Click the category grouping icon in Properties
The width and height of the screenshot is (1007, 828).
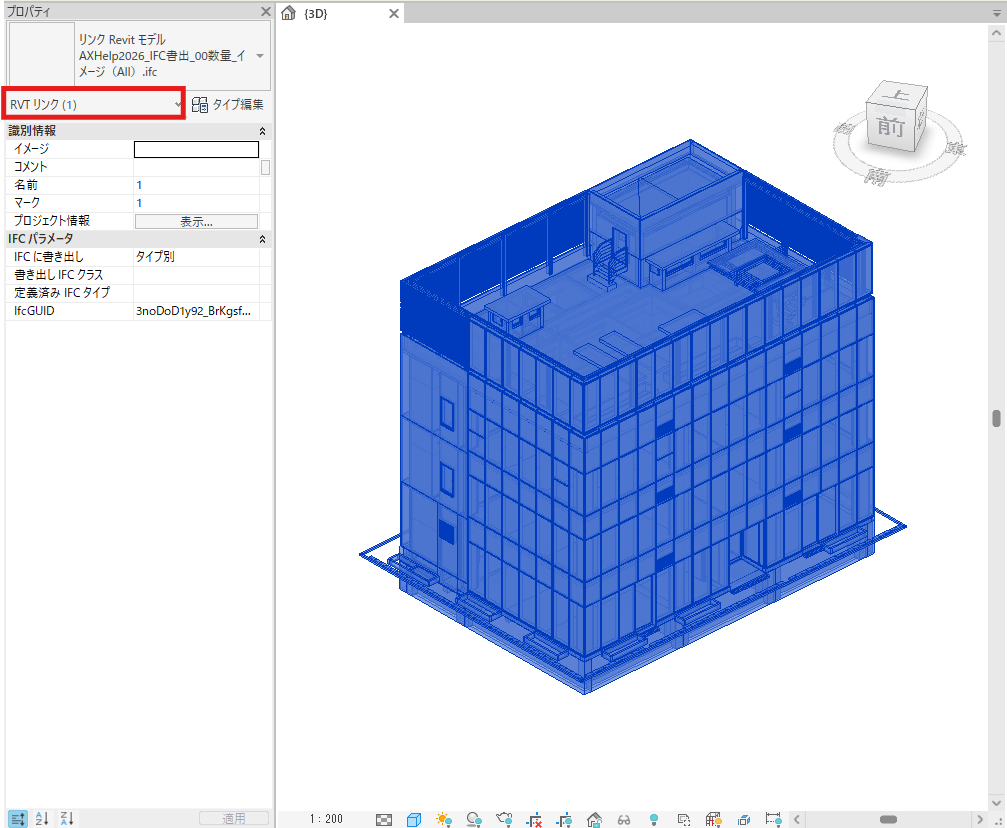pos(17,819)
